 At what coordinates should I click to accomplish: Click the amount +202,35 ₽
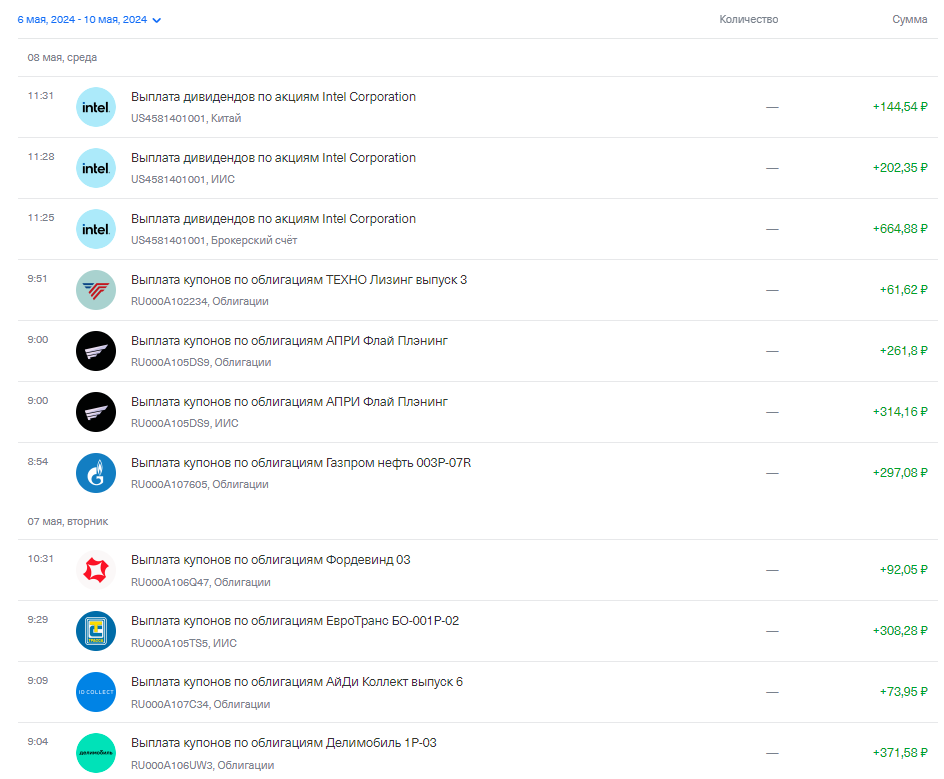point(900,168)
